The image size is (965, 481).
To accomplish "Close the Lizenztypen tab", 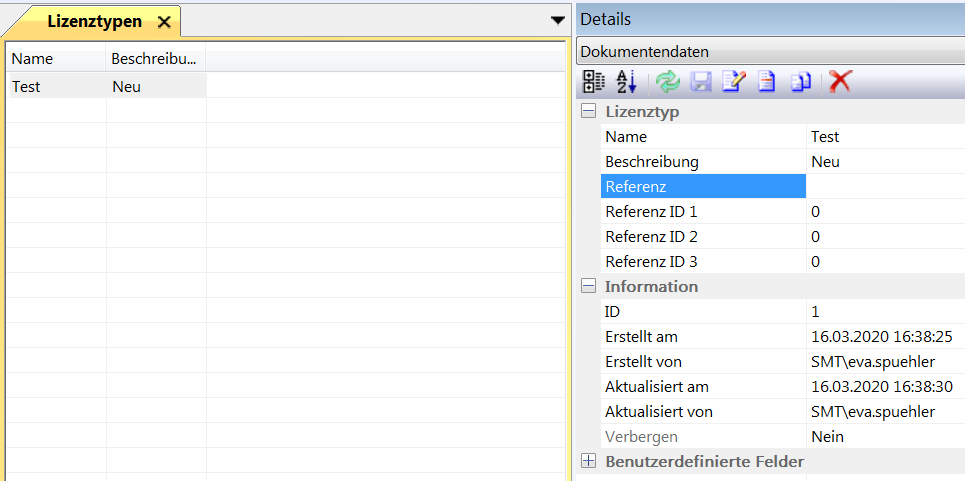I will [165, 22].
